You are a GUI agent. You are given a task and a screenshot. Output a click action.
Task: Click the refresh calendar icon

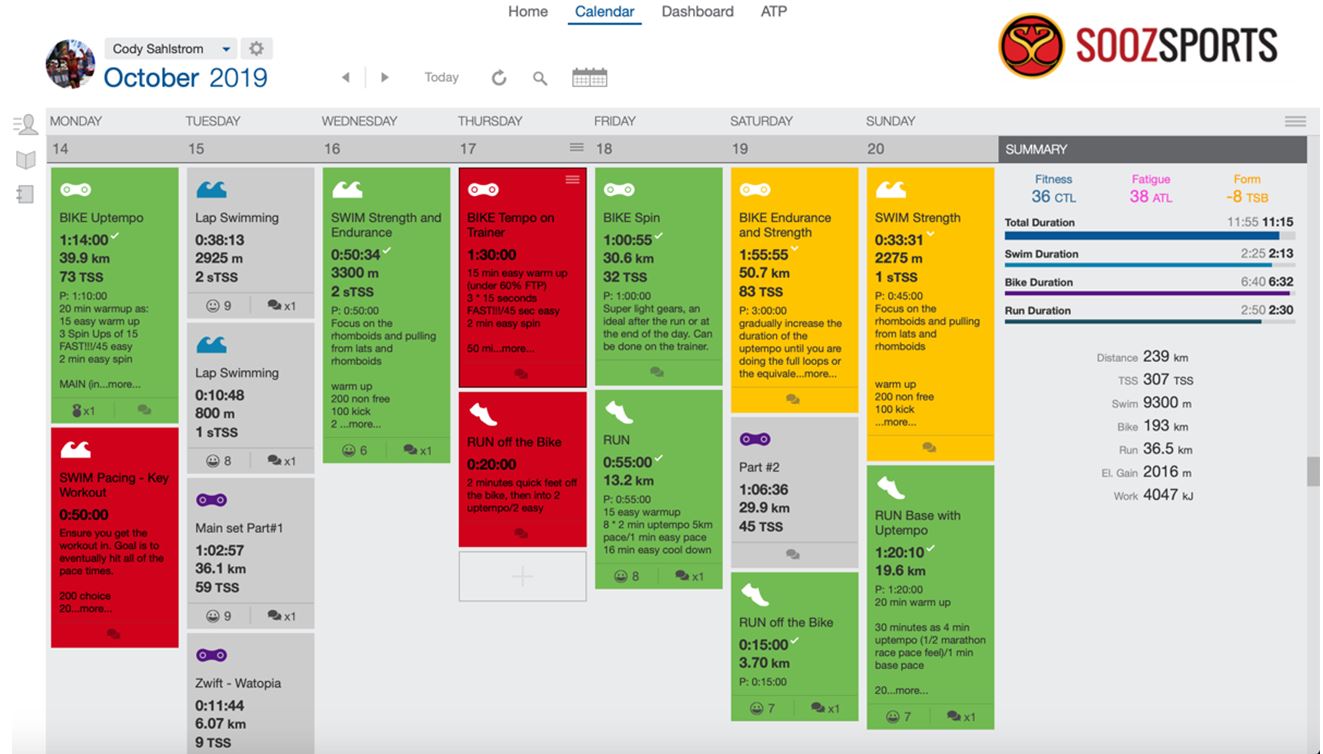(x=499, y=78)
